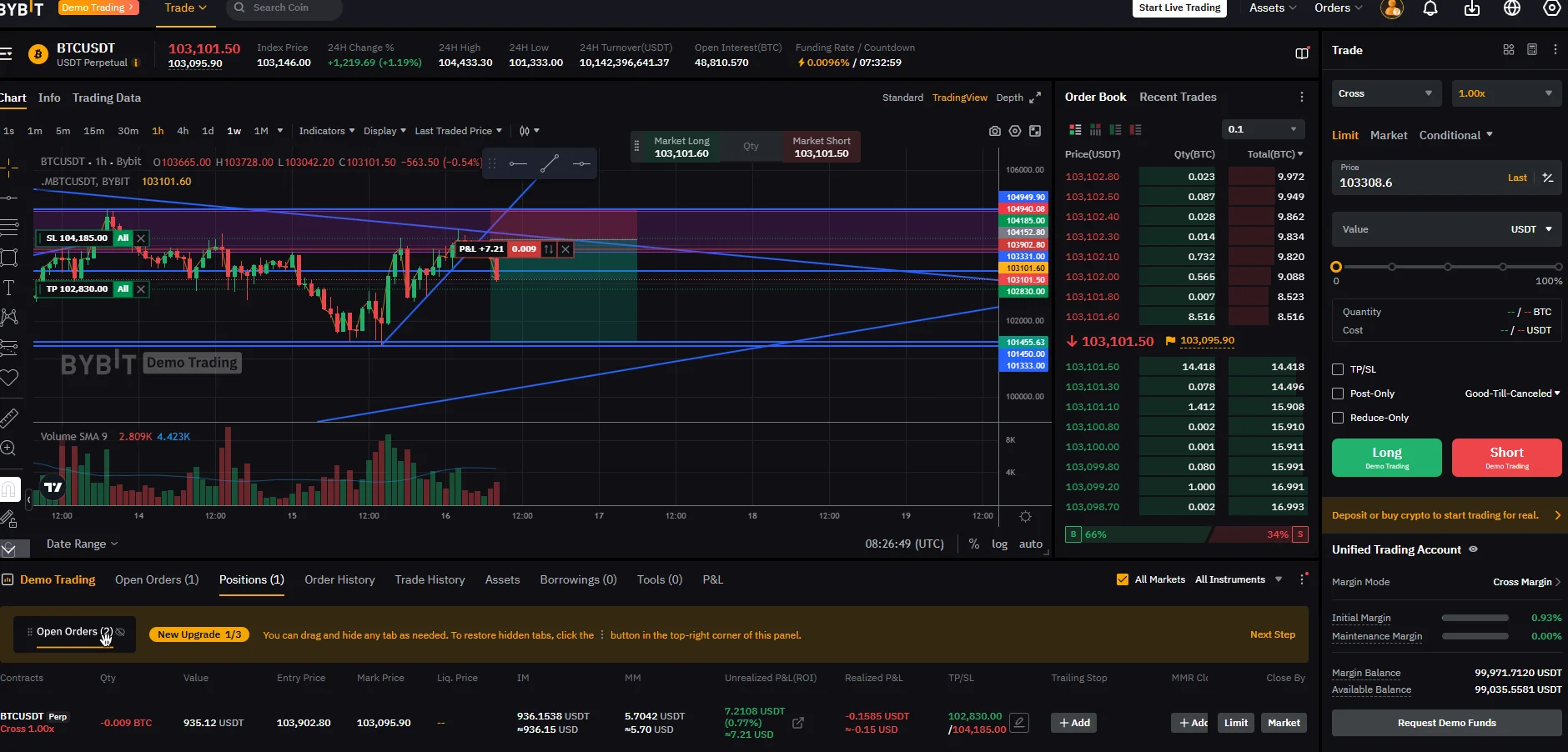Open the Cross margin mode dropdown

click(1385, 93)
